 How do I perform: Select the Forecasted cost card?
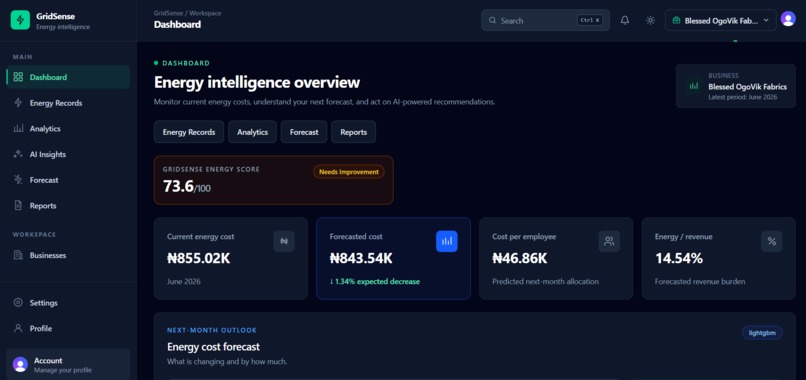coord(393,258)
